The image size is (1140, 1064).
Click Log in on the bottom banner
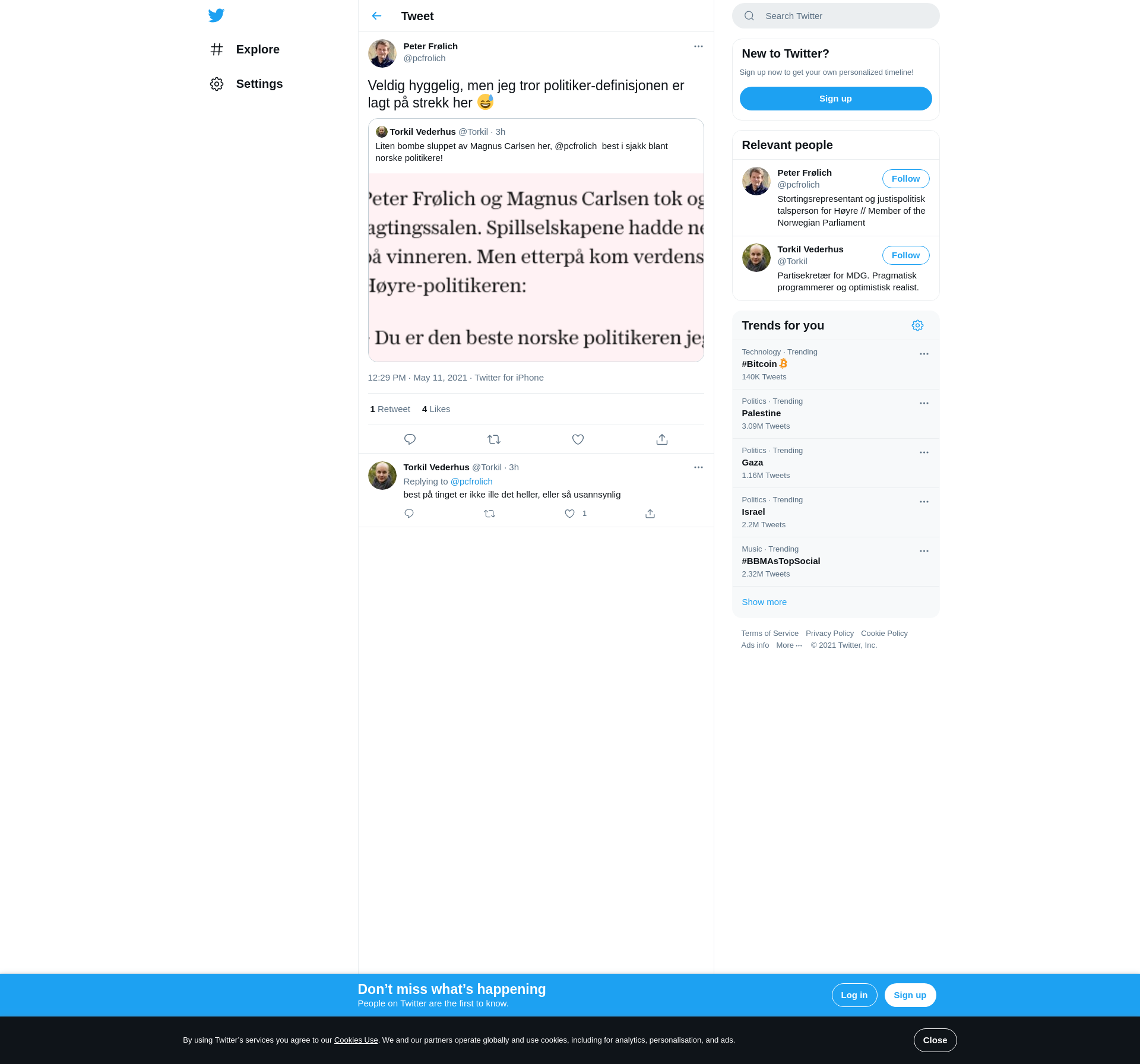click(854, 995)
